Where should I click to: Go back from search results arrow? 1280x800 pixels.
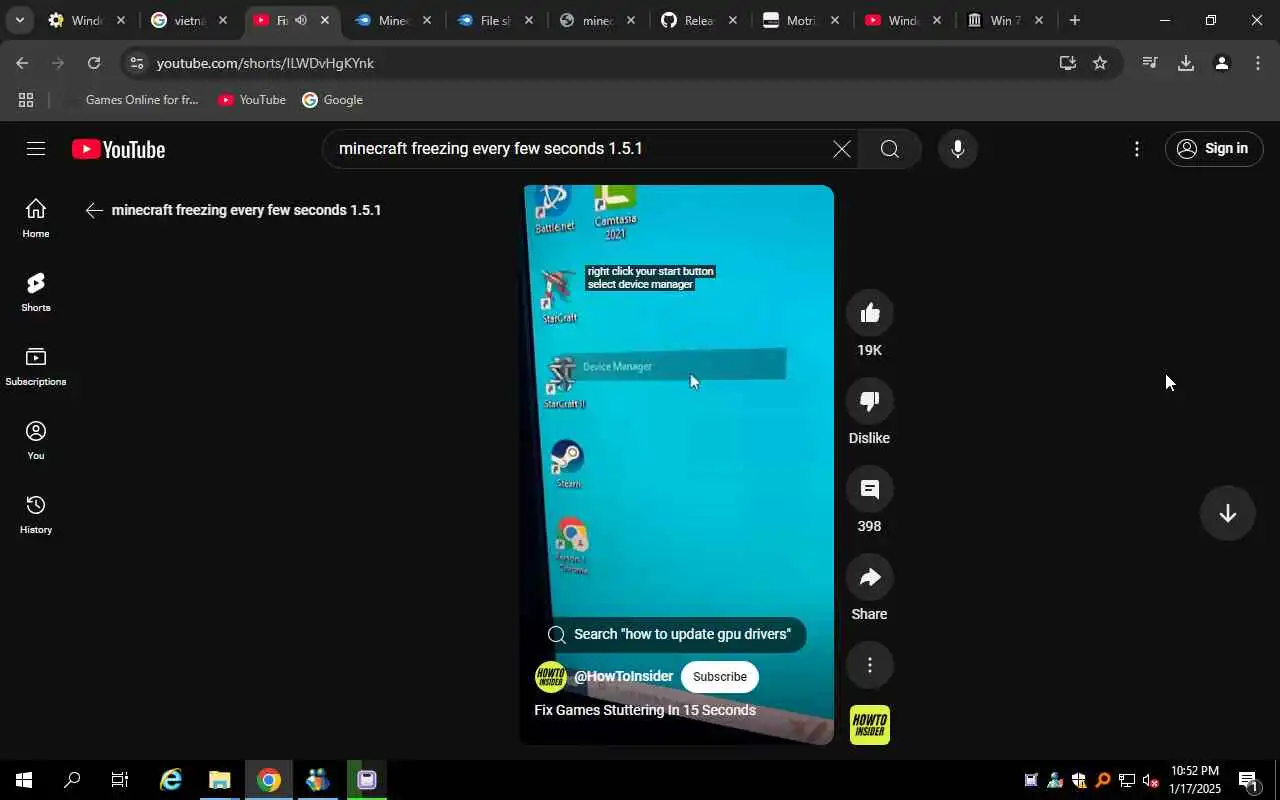pos(94,210)
